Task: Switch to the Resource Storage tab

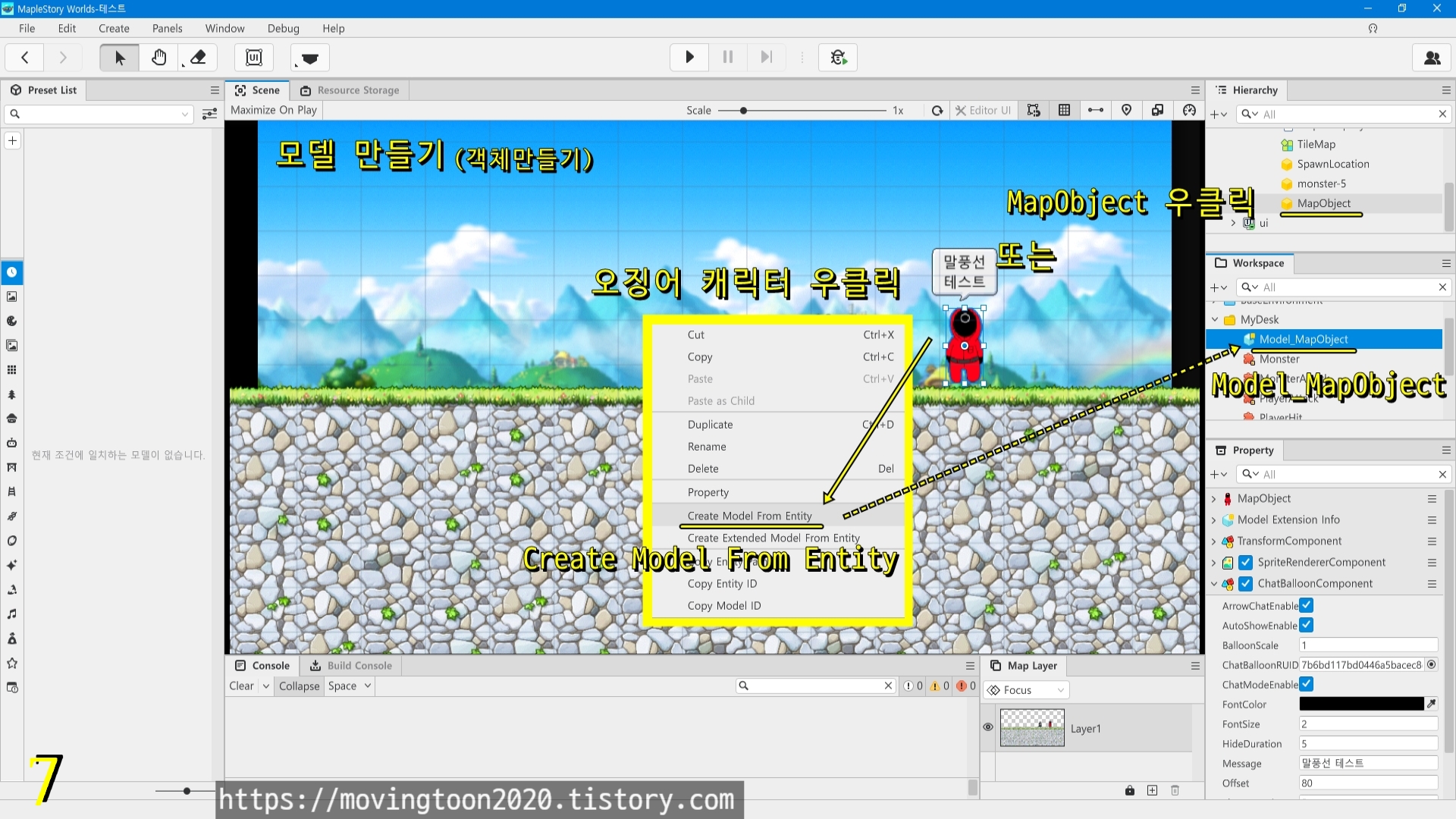Action: (x=350, y=90)
